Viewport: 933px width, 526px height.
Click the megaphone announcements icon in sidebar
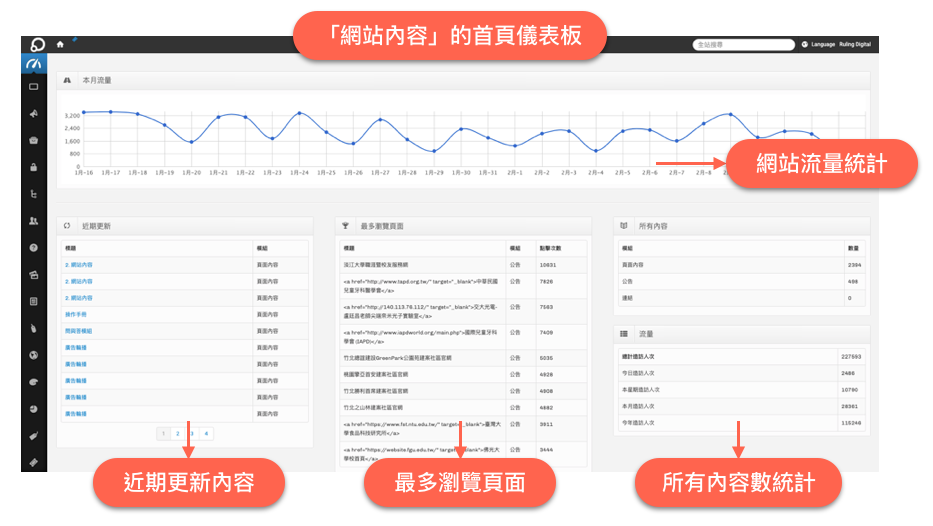click(34, 113)
